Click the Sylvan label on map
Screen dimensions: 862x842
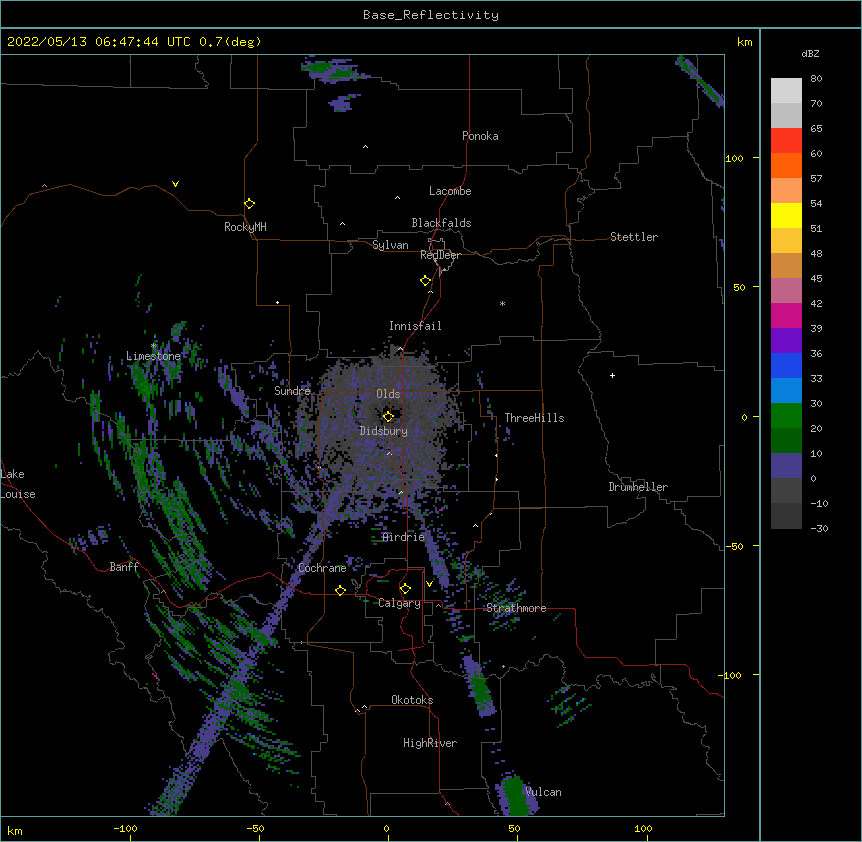(x=390, y=245)
